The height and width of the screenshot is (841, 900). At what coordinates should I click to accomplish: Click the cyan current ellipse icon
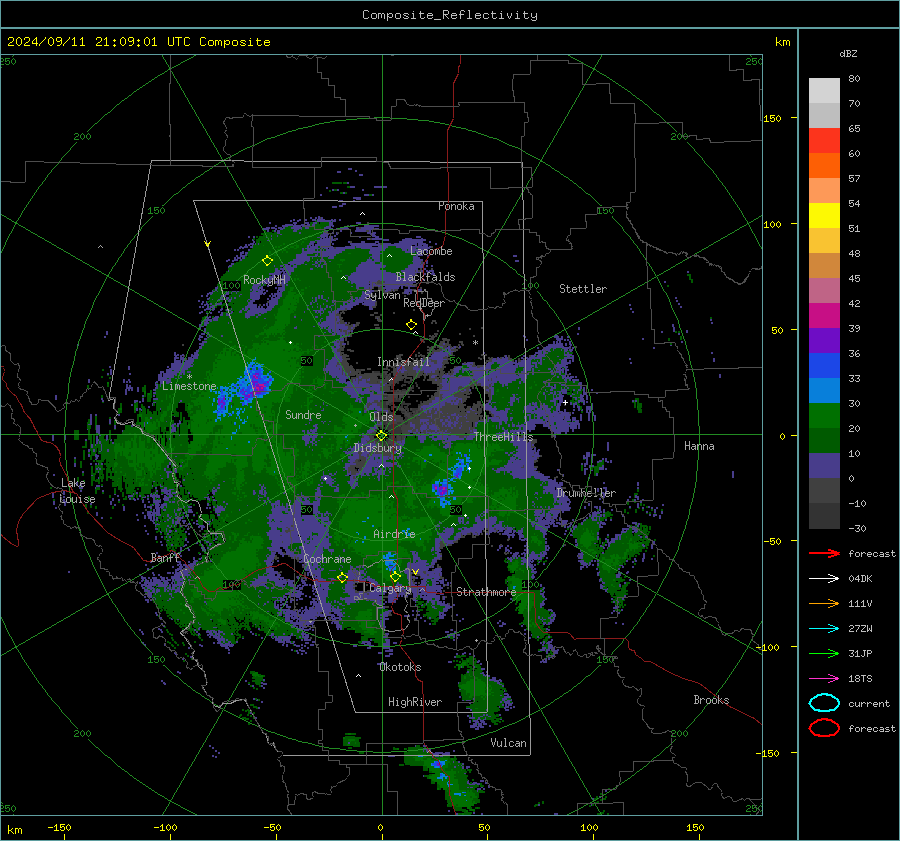pyautogui.click(x=824, y=703)
